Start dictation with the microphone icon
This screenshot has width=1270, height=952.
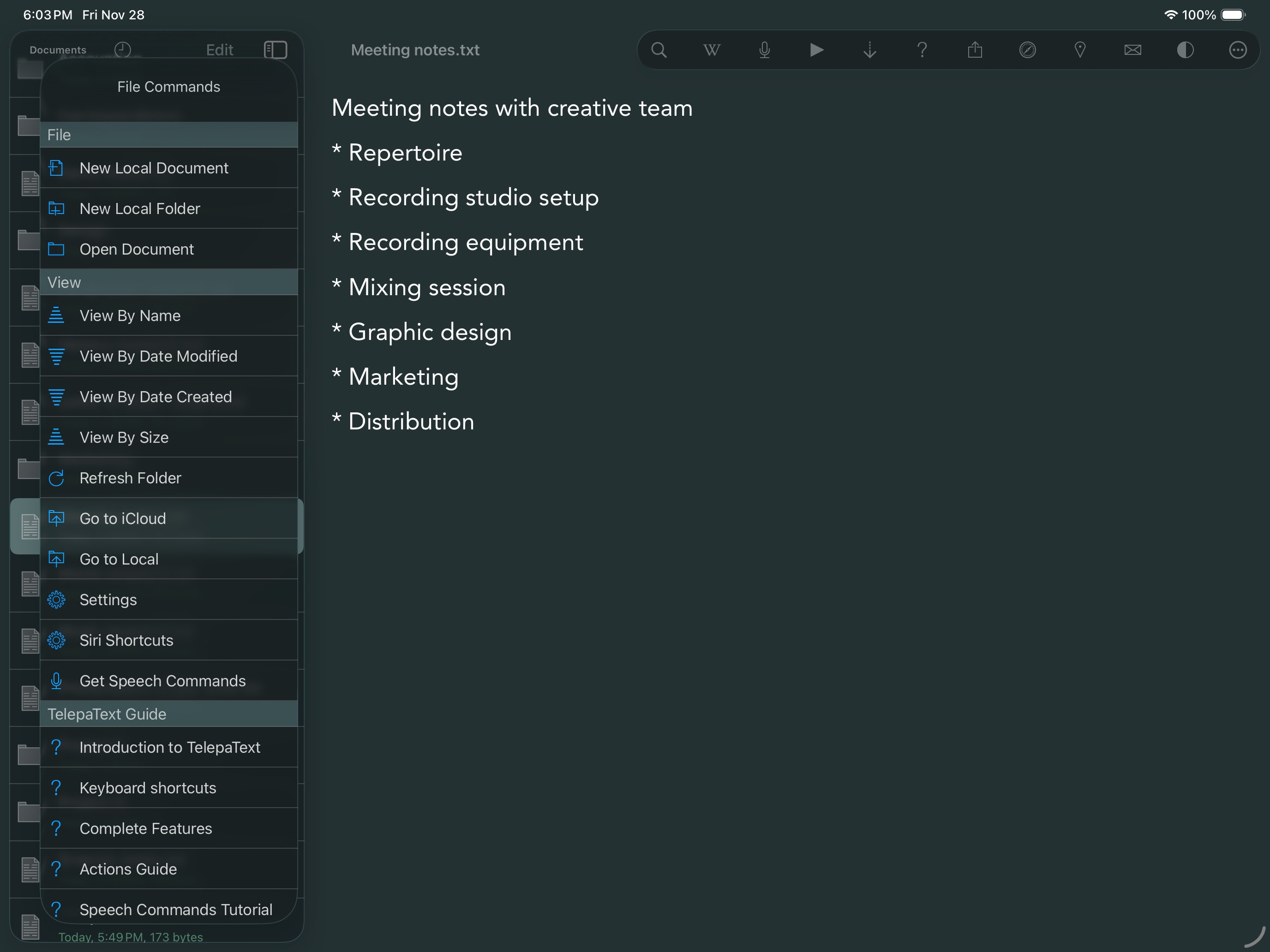[x=764, y=50]
